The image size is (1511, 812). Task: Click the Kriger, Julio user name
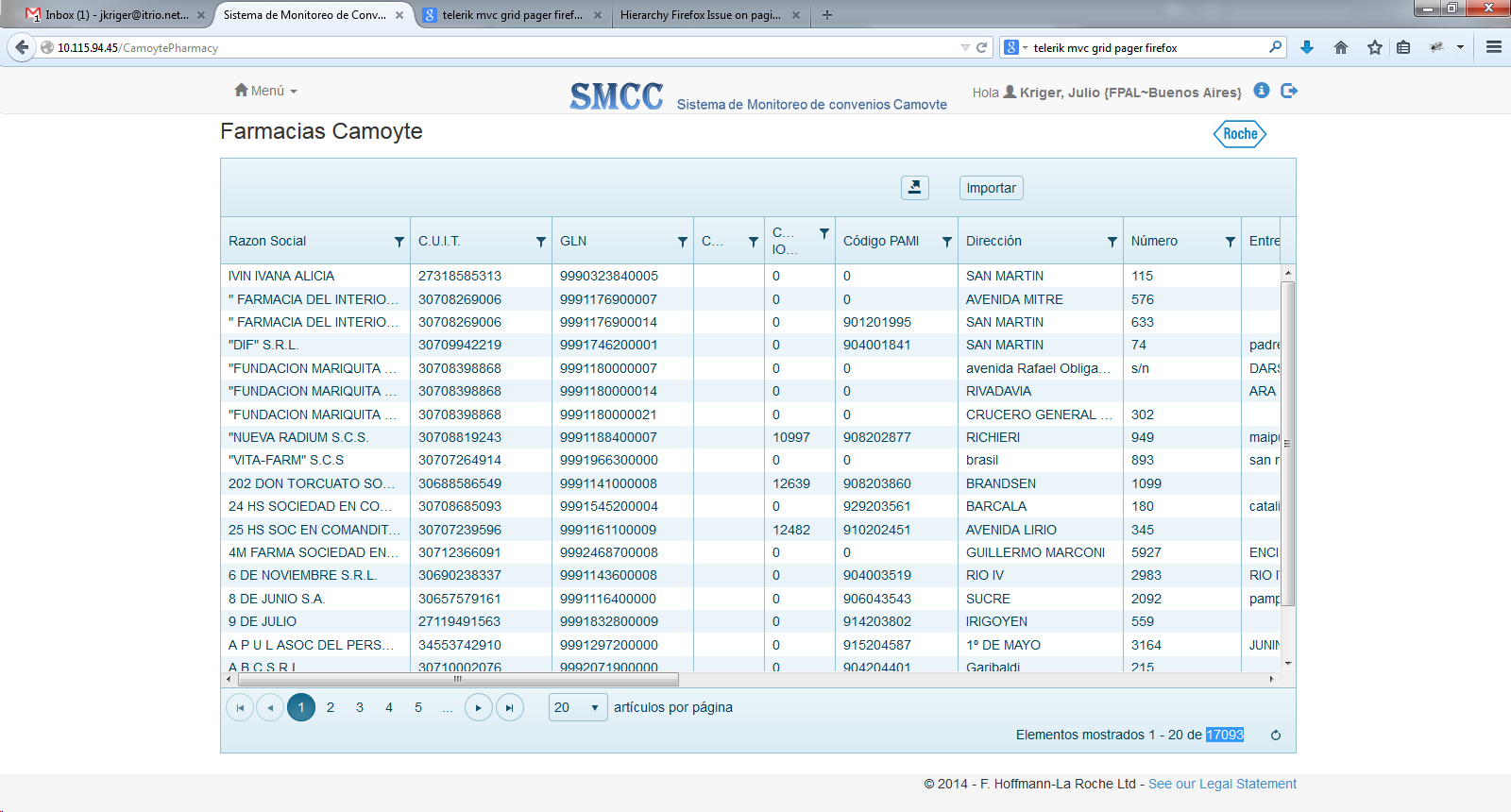pyautogui.click(x=1130, y=93)
